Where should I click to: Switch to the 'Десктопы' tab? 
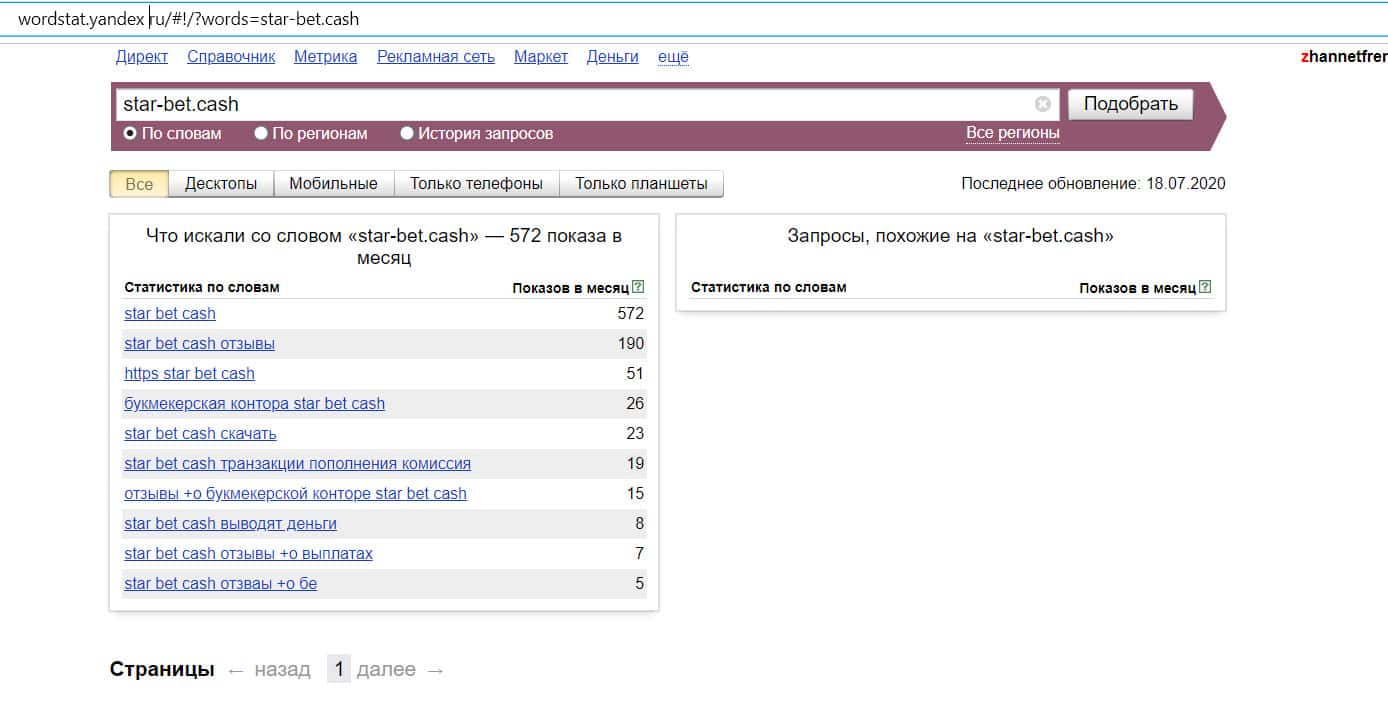click(221, 184)
